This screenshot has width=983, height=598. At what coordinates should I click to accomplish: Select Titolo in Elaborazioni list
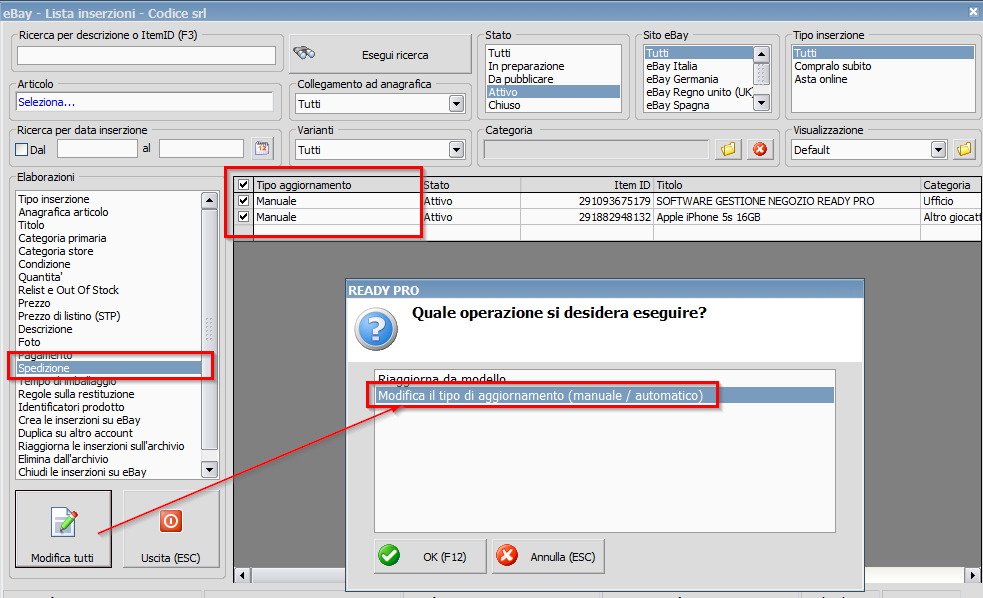tap(109, 225)
